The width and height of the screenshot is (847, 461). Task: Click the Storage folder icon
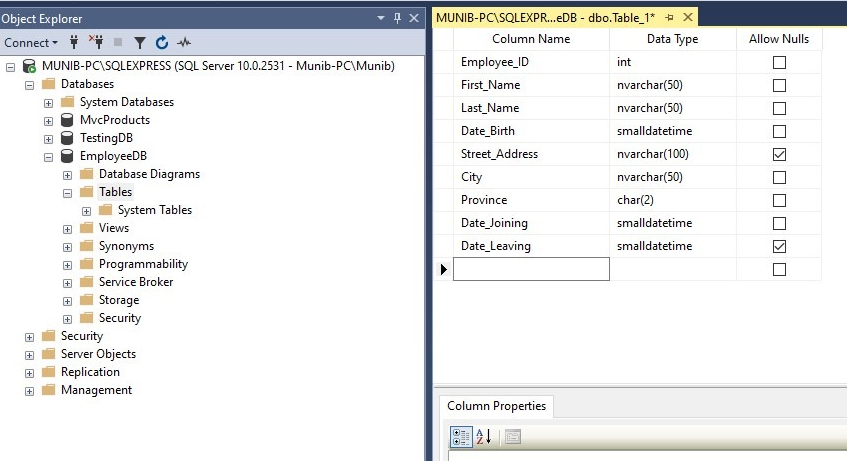coord(86,300)
